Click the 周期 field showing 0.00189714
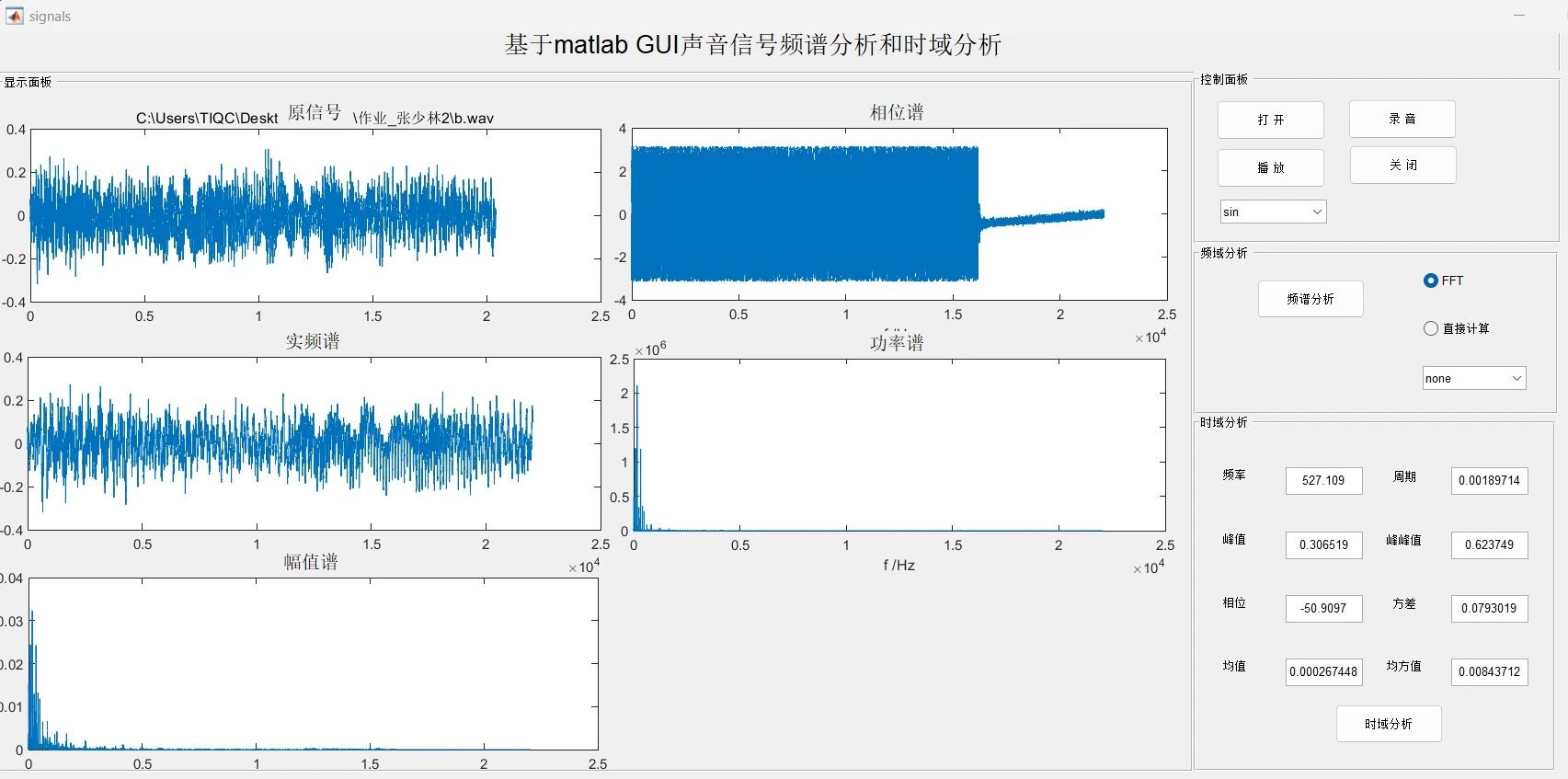 click(1490, 480)
